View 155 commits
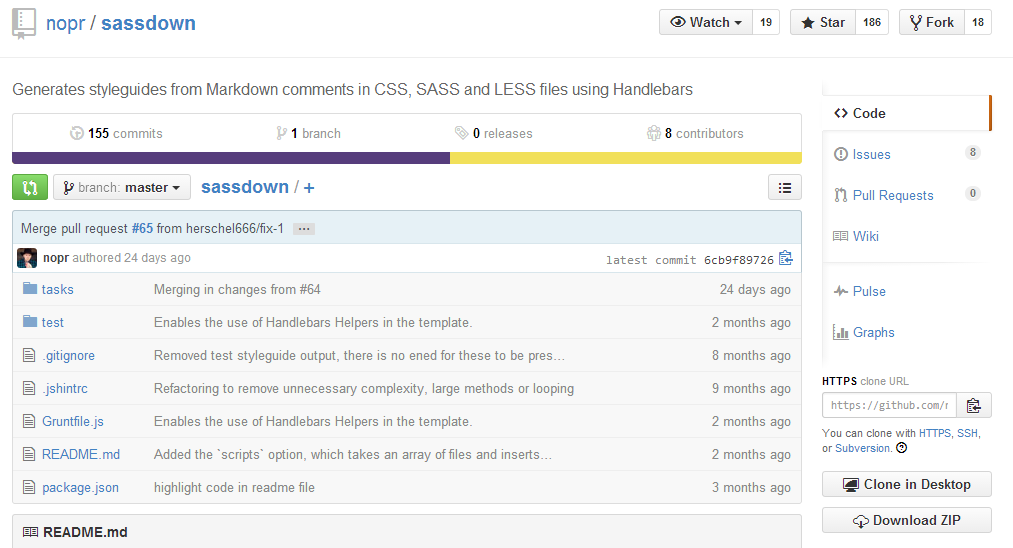 pyautogui.click(x=117, y=133)
